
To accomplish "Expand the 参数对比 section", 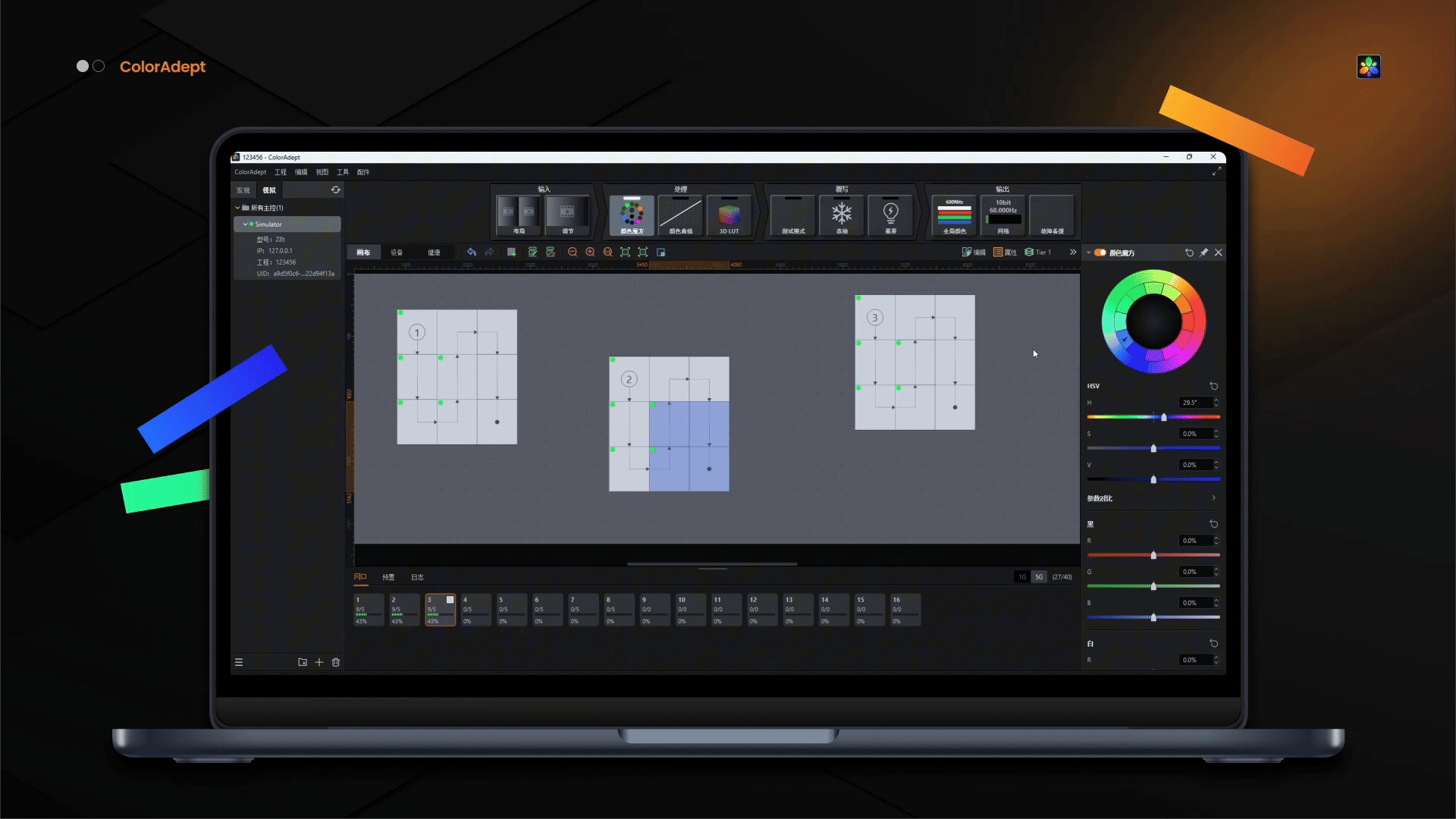I will click(x=1213, y=498).
